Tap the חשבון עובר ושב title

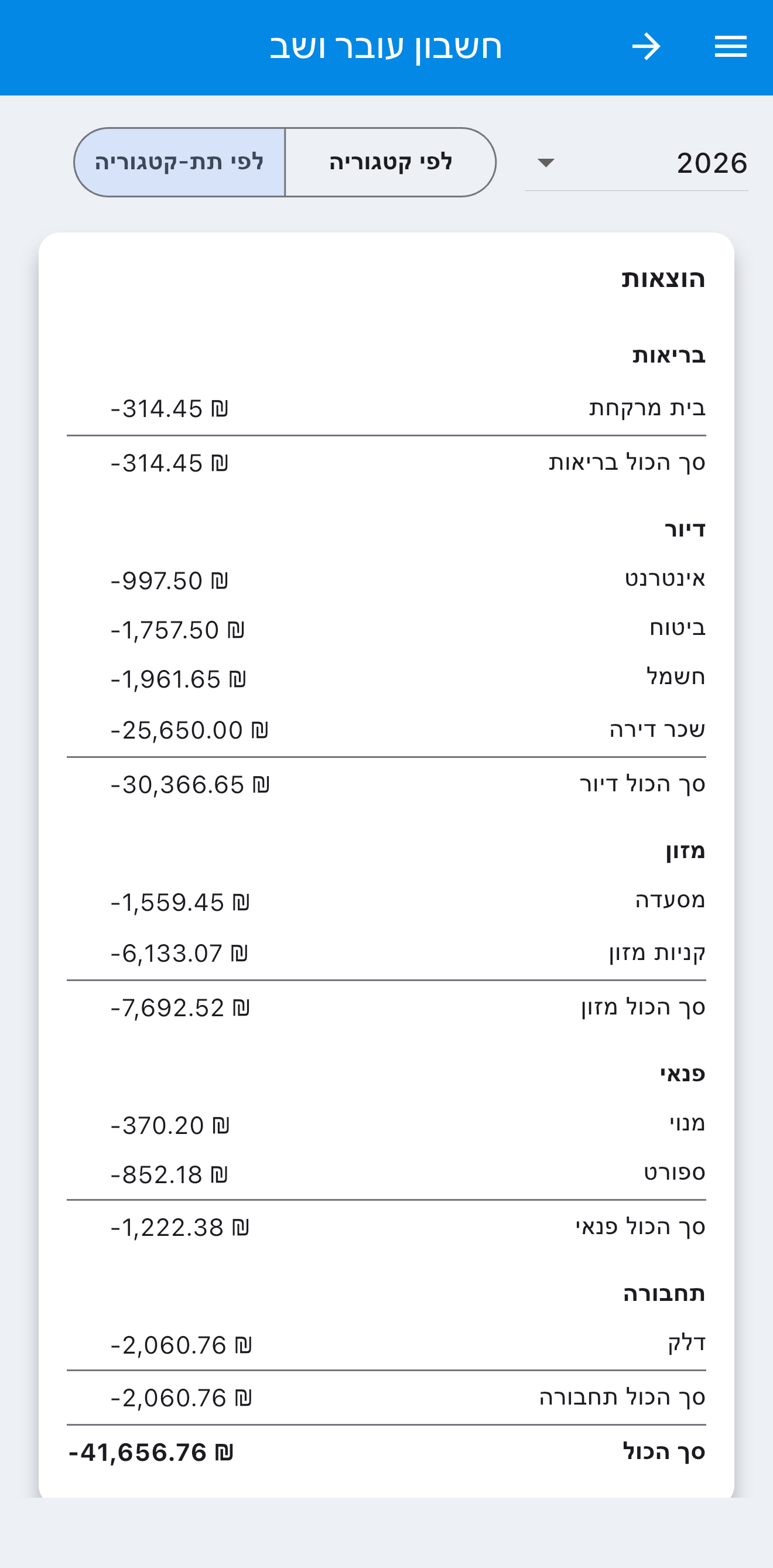coord(386,47)
